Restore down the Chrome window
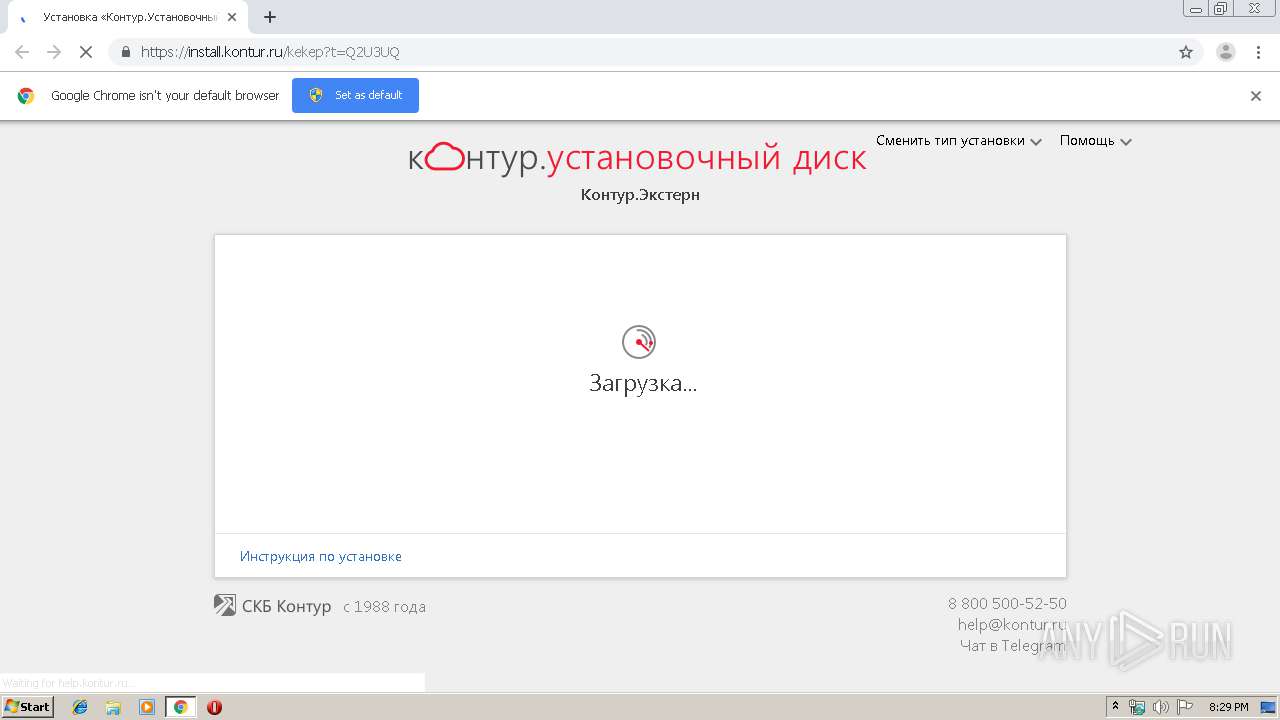The image size is (1280, 720). pos(1221,8)
